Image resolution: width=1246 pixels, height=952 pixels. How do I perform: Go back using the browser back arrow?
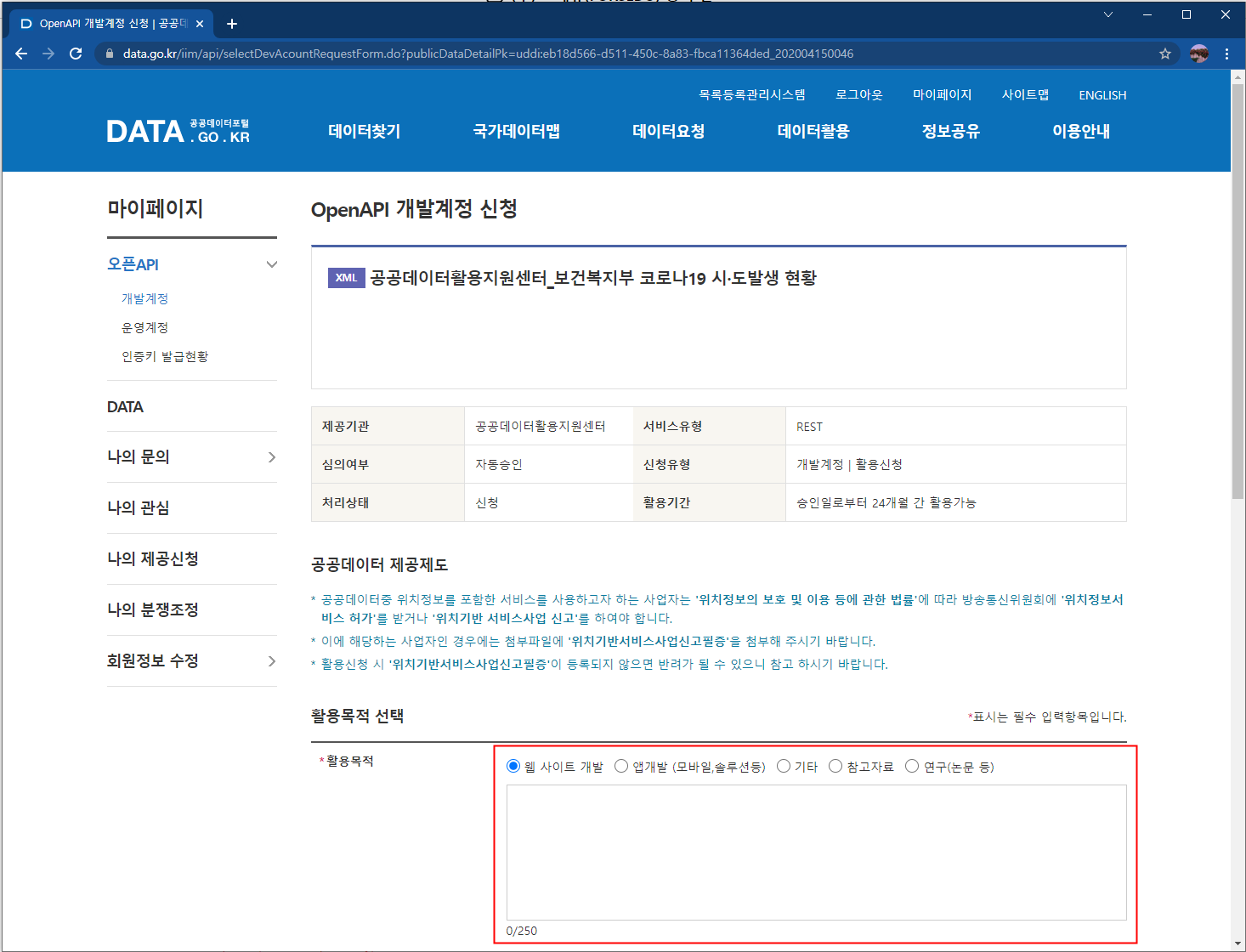click(x=21, y=54)
